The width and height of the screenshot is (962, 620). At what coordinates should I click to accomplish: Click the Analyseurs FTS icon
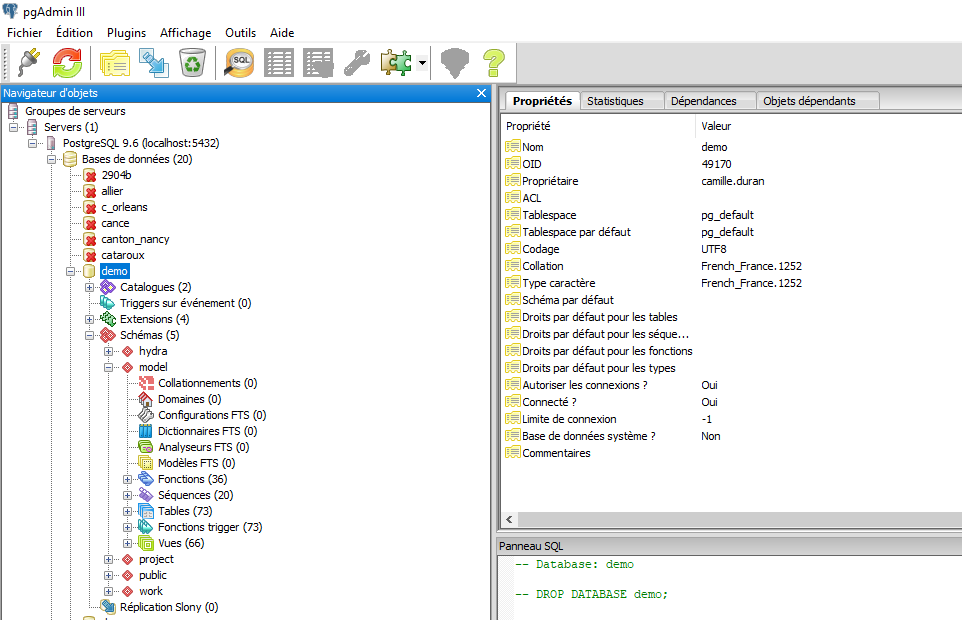(145, 447)
